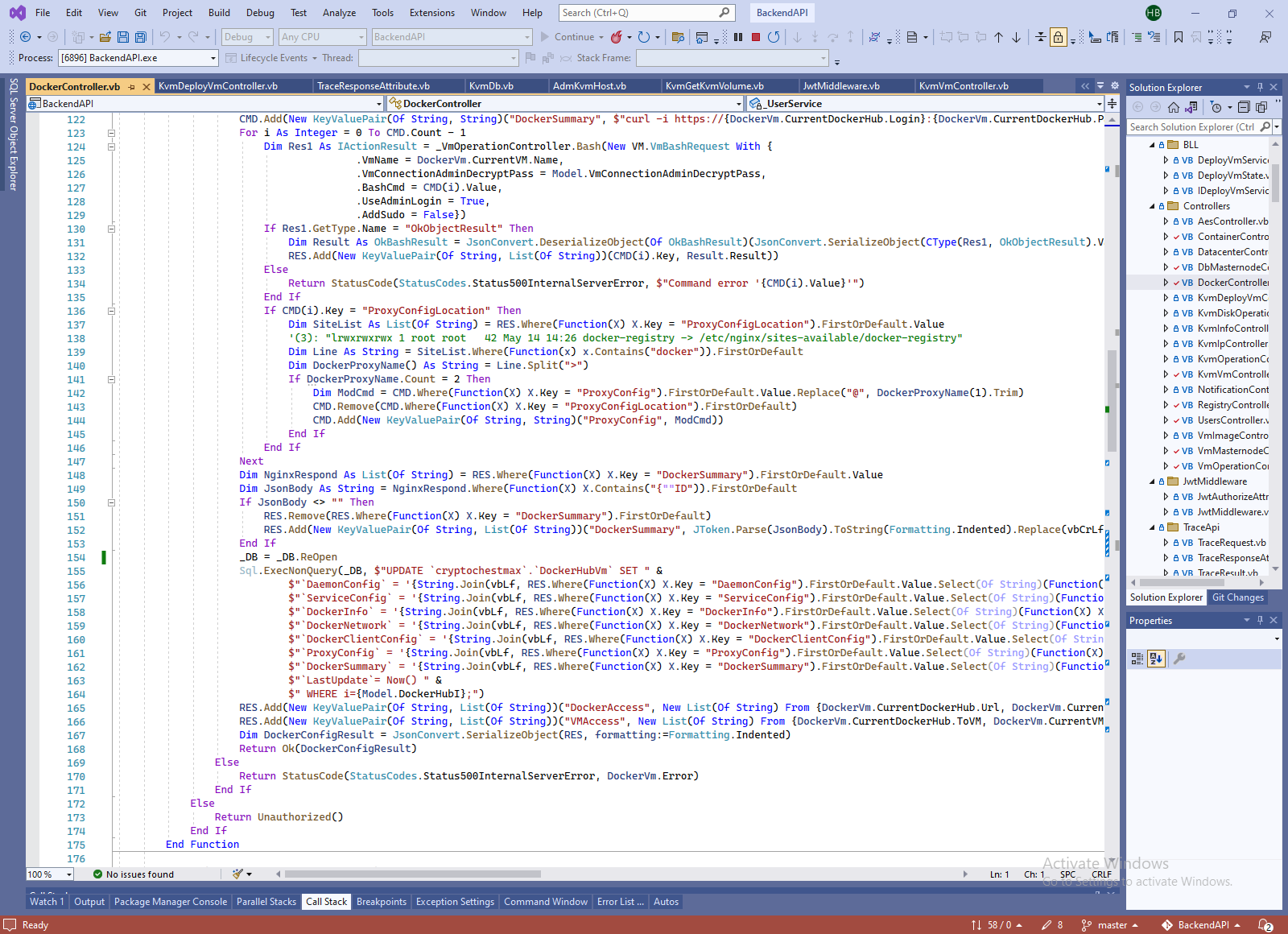The image size is (1288, 934).
Task: Open the Output window tab
Action: click(x=89, y=902)
